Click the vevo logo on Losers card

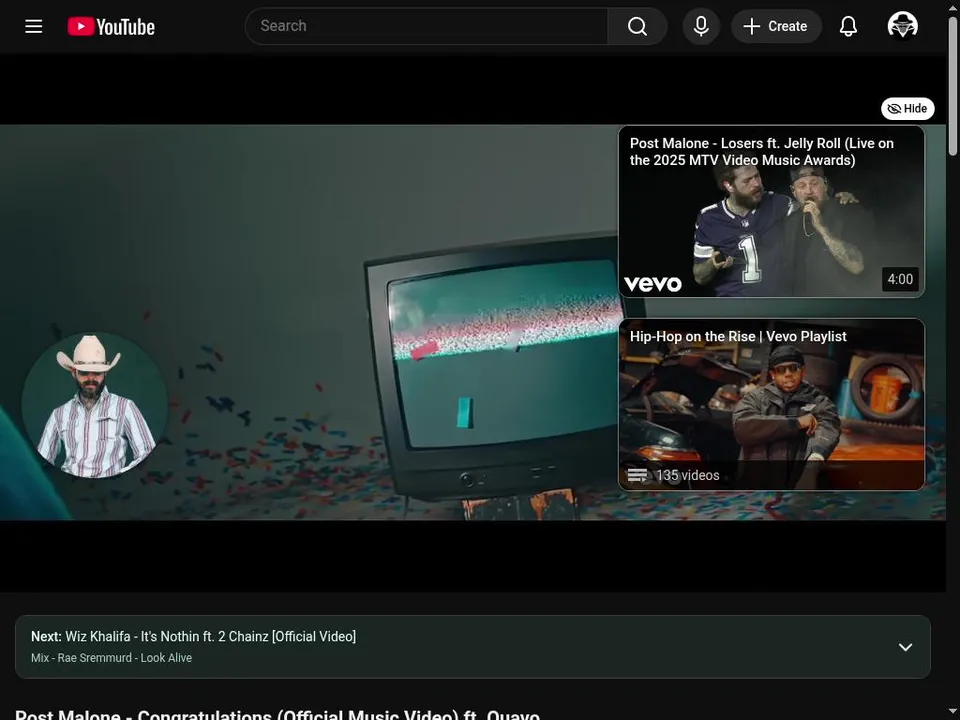pos(653,284)
